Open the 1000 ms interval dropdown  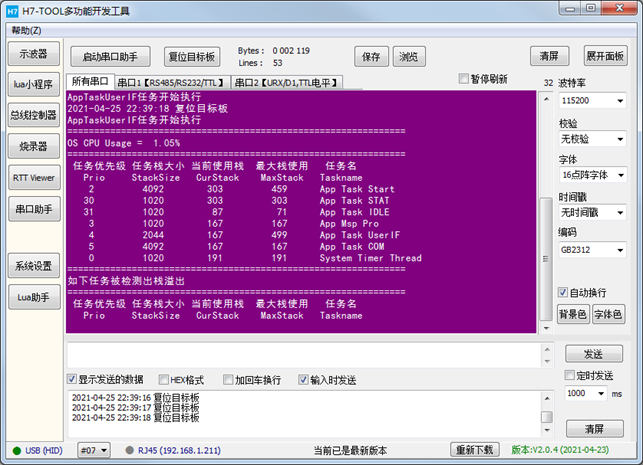click(x=586, y=393)
